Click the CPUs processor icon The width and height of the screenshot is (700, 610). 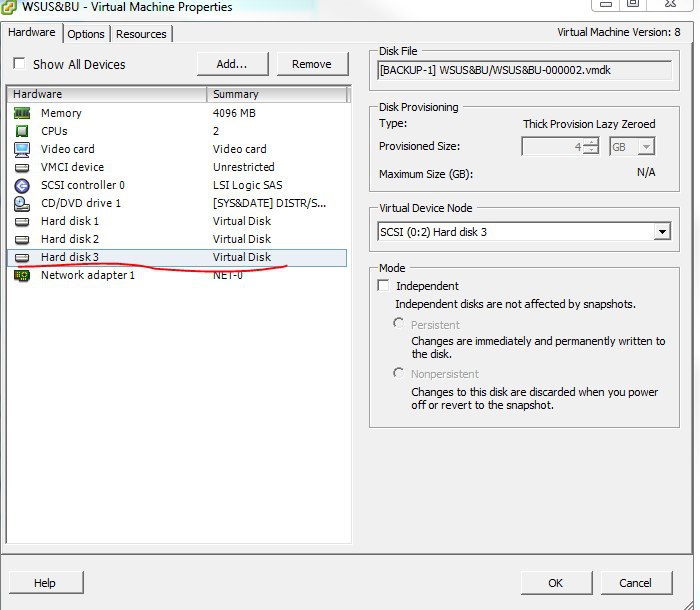(x=22, y=131)
